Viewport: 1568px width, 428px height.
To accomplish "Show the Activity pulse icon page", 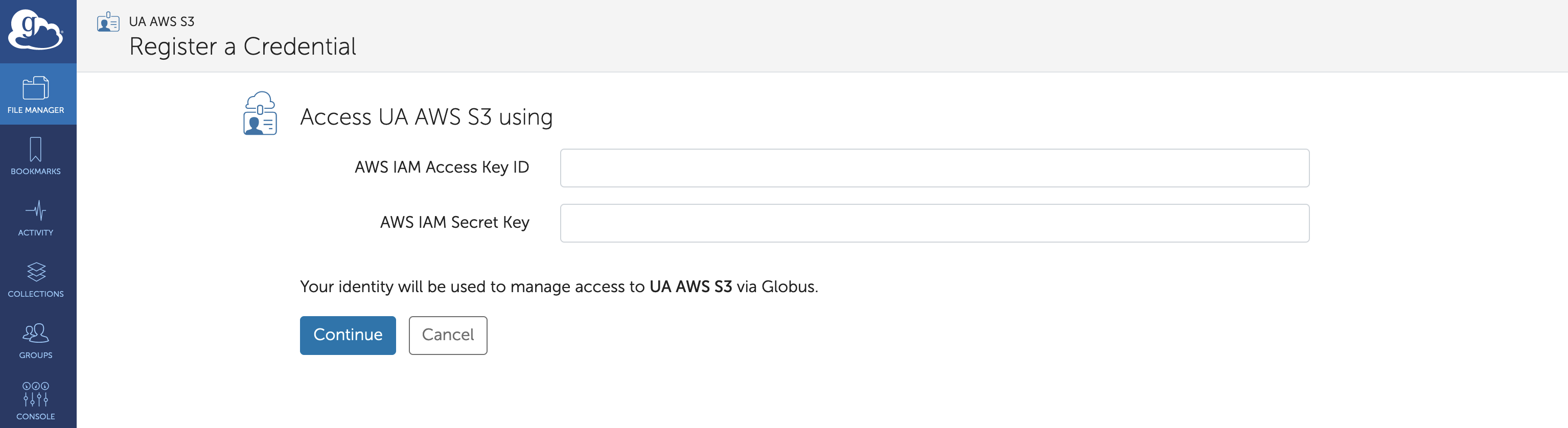I will click(x=35, y=210).
